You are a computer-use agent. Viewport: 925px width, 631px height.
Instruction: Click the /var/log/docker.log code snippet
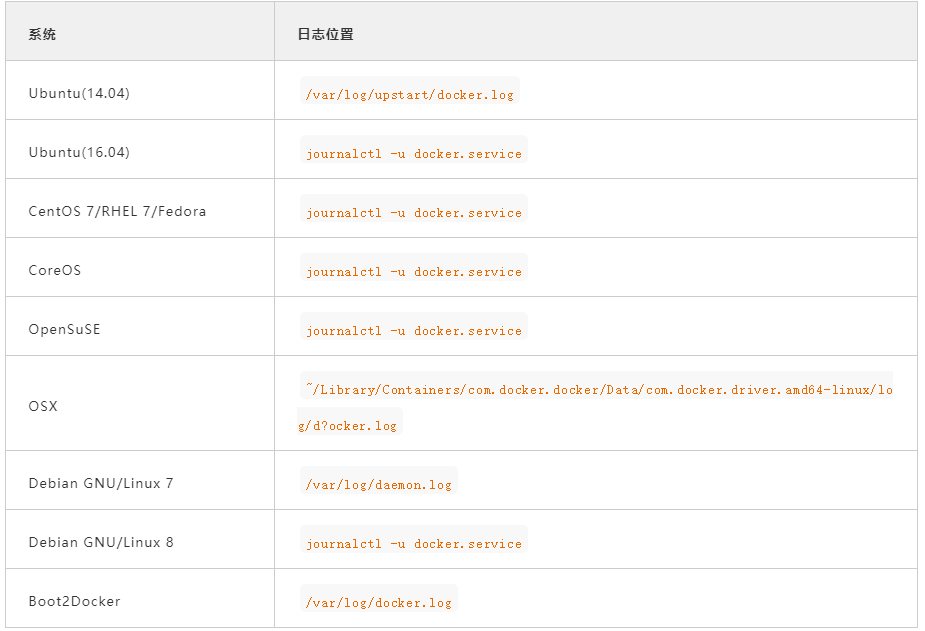[x=379, y=598]
